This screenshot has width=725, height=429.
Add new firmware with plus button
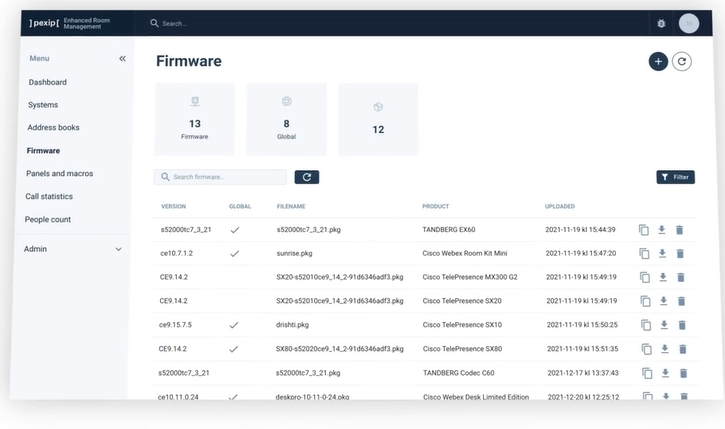pos(658,61)
